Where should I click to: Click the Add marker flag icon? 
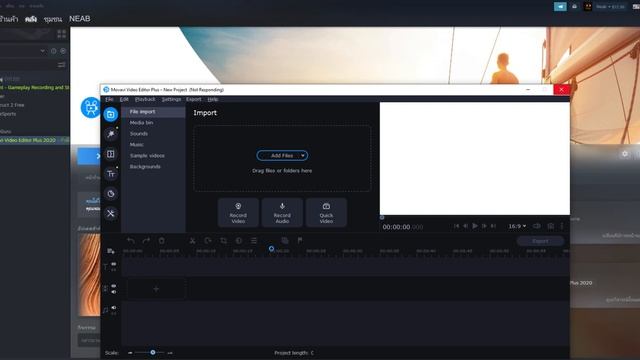click(300, 240)
